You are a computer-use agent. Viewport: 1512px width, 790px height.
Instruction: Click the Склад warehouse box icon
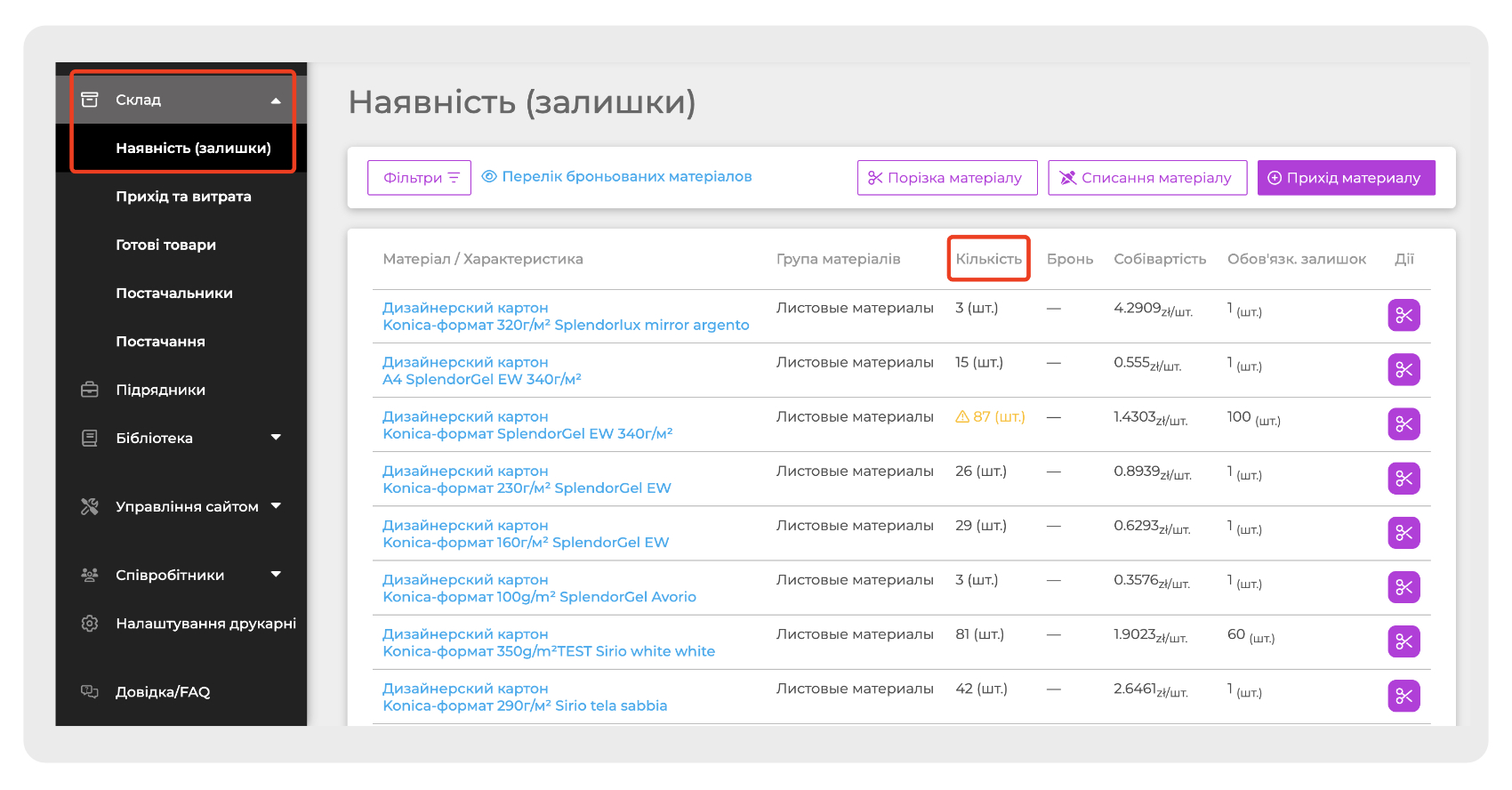click(x=90, y=100)
